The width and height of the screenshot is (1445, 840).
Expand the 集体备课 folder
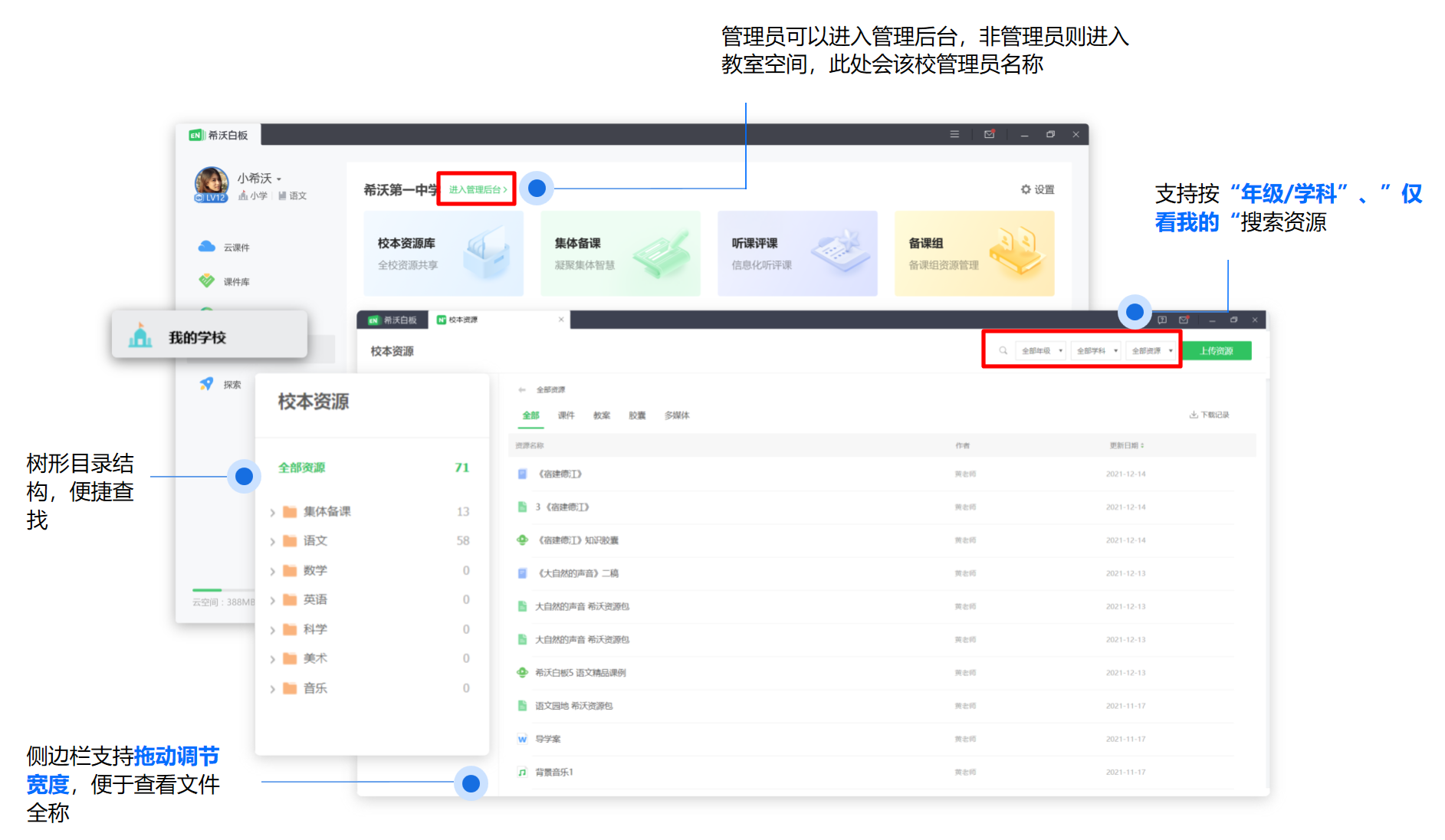[x=273, y=512]
